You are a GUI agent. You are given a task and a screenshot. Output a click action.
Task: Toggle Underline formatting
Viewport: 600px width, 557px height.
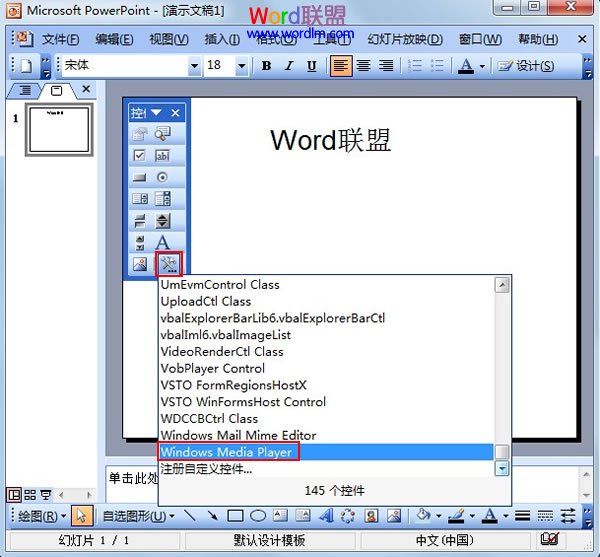click(312, 66)
